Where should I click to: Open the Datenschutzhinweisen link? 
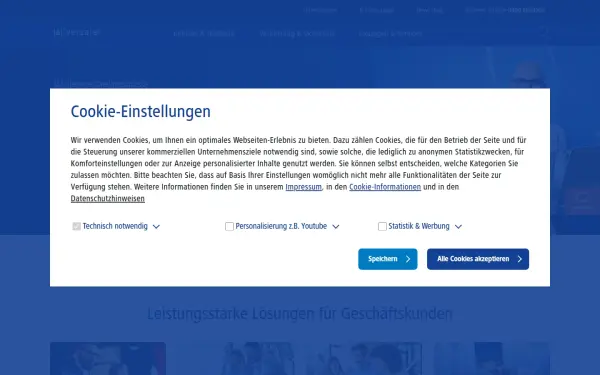coord(108,199)
